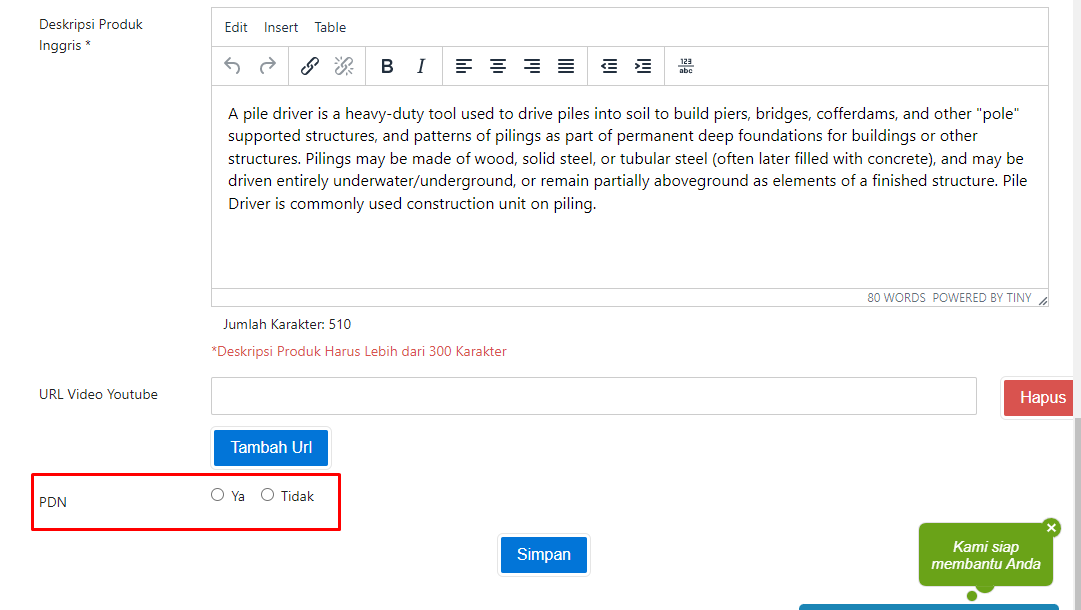Close the Kami siap membantu chat bubble

coord(1051,527)
